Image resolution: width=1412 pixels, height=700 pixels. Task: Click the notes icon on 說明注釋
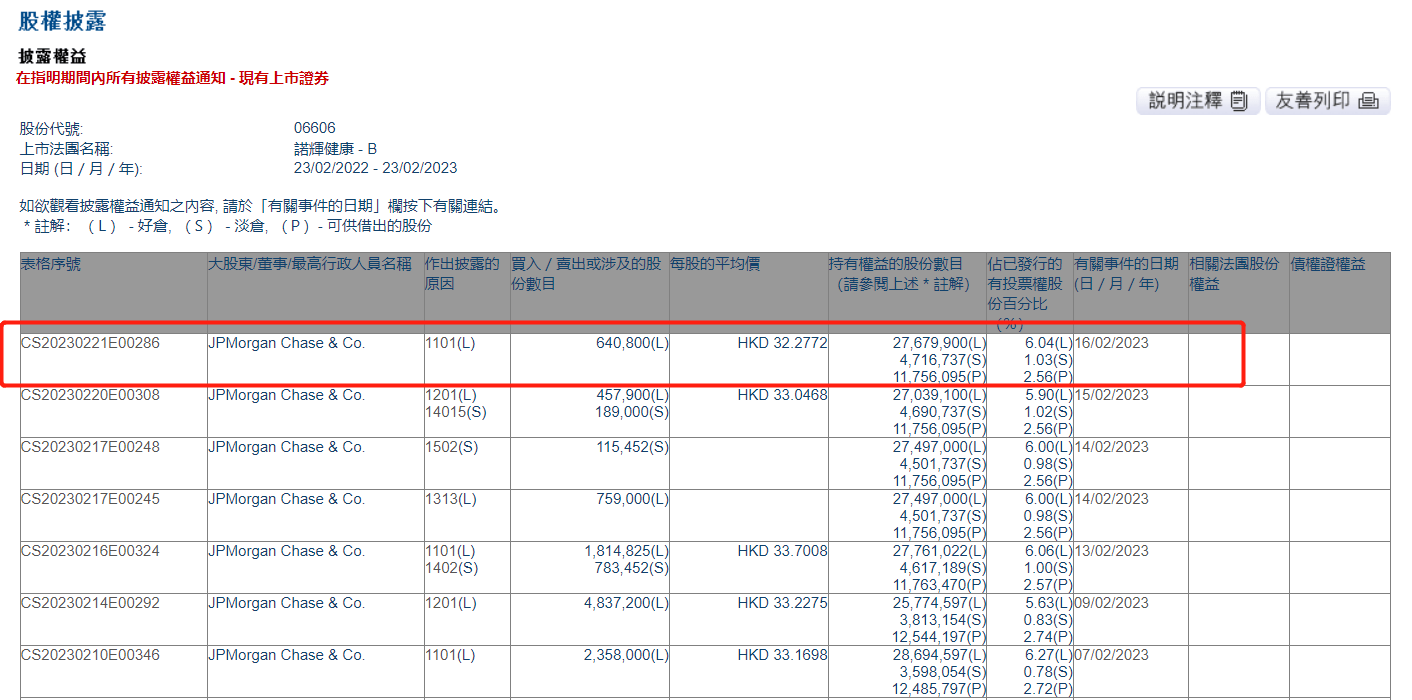click(x=1239, y=101)
